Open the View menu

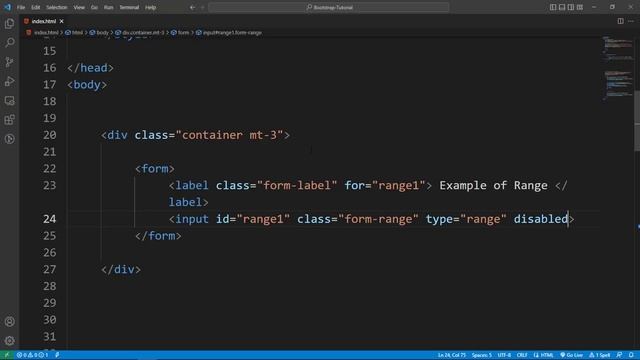79,7
